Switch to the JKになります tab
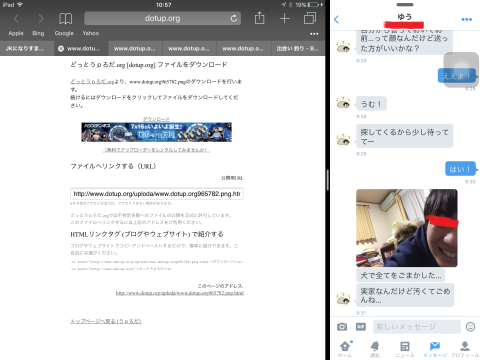480x360 pixels. (27, 49)
